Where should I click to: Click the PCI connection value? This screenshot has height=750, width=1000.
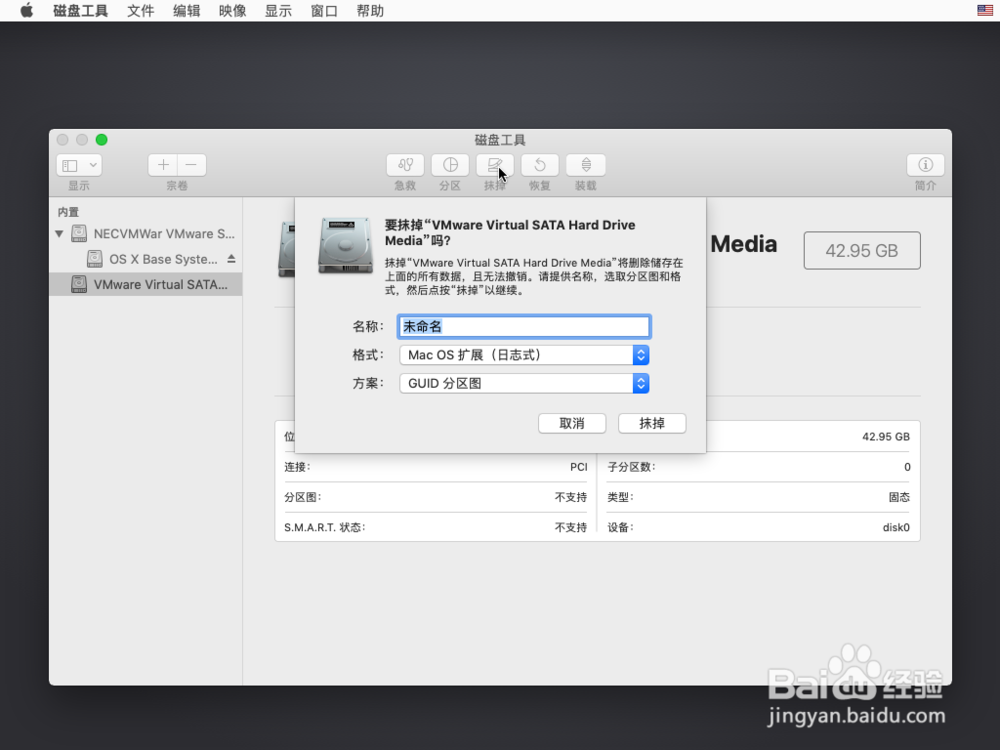[578, 467]
